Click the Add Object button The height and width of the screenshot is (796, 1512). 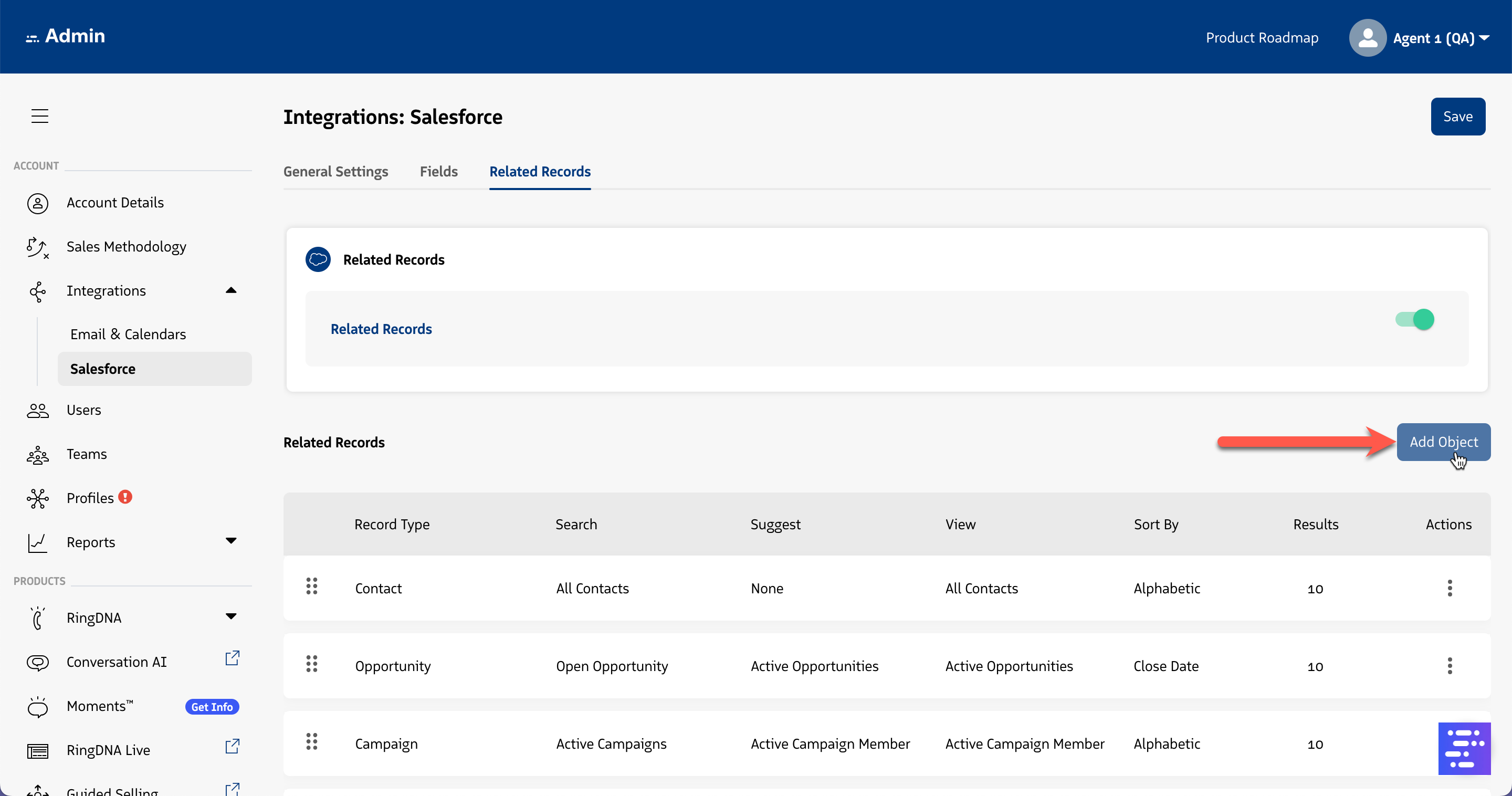coord(1443,442)
